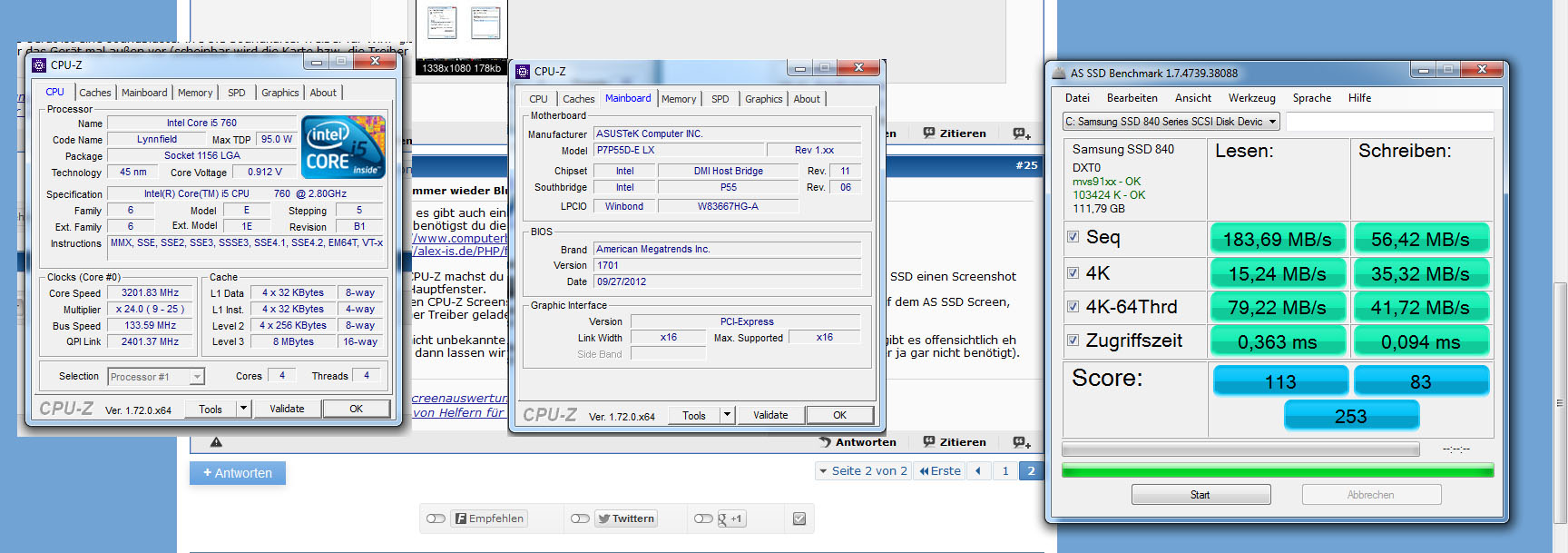Go to previous page with the left arrow

978,470
